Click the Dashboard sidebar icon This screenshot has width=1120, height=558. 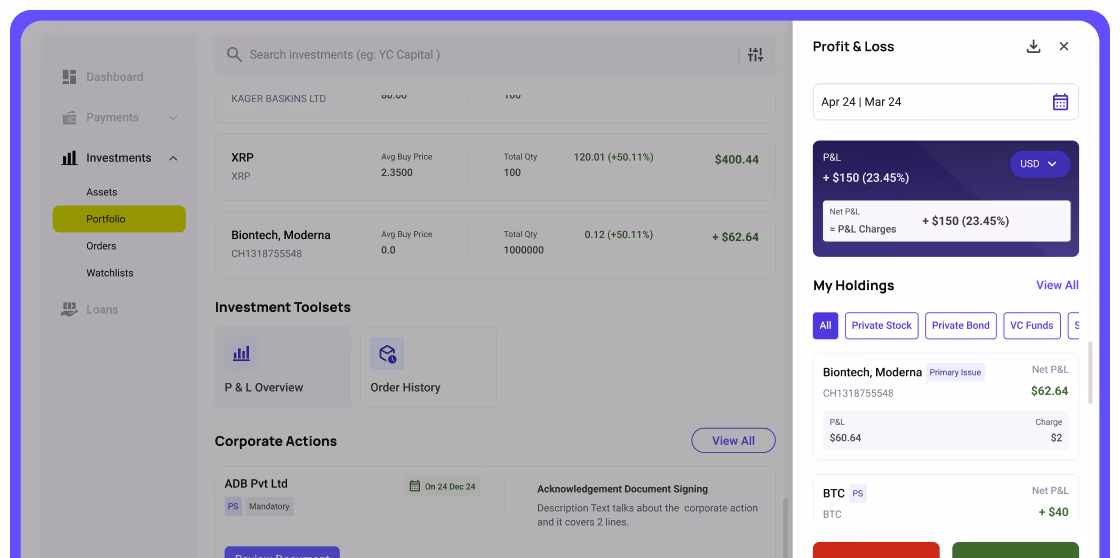point(69,76)
